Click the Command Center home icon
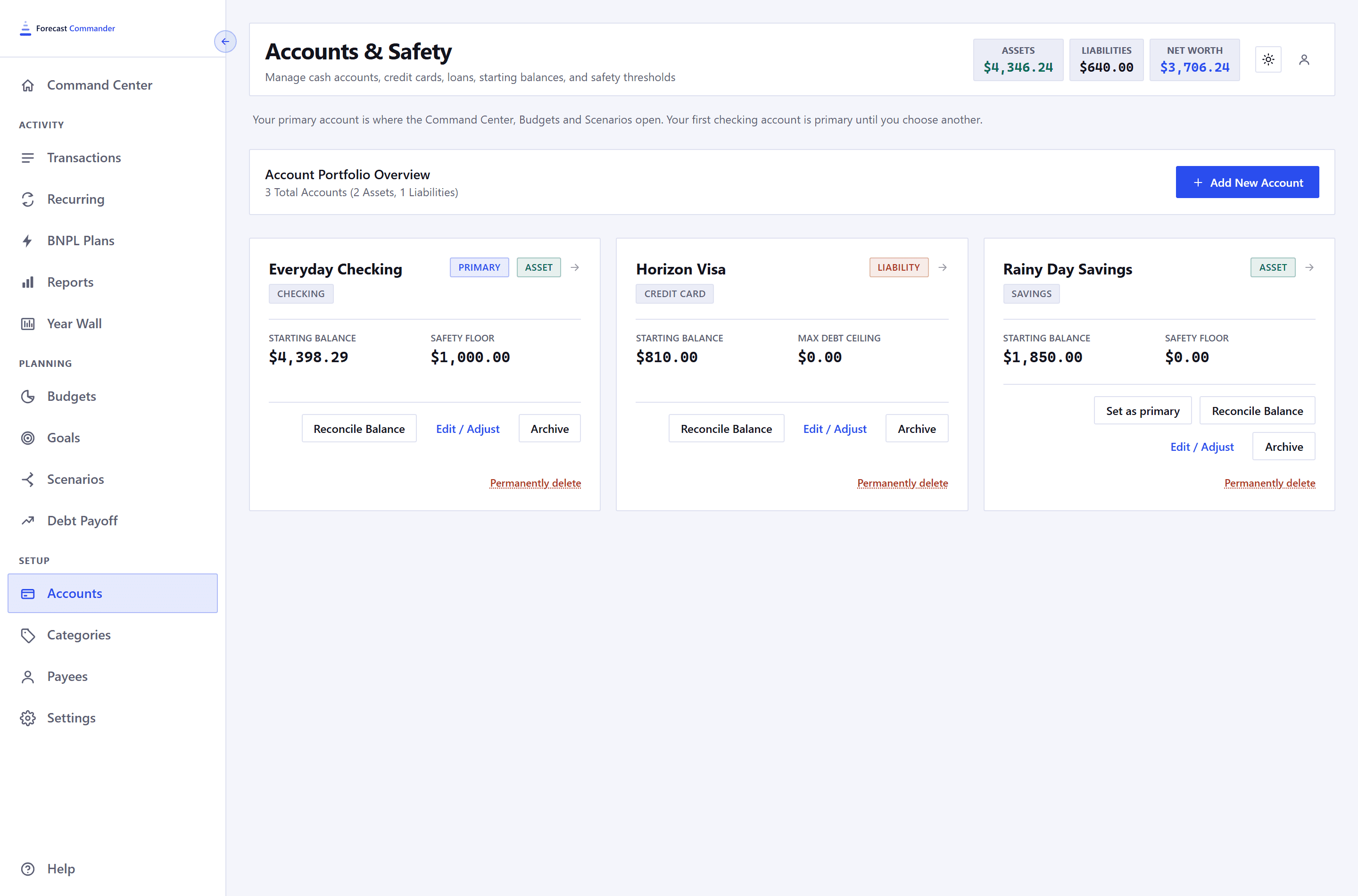 coord(27,85)
